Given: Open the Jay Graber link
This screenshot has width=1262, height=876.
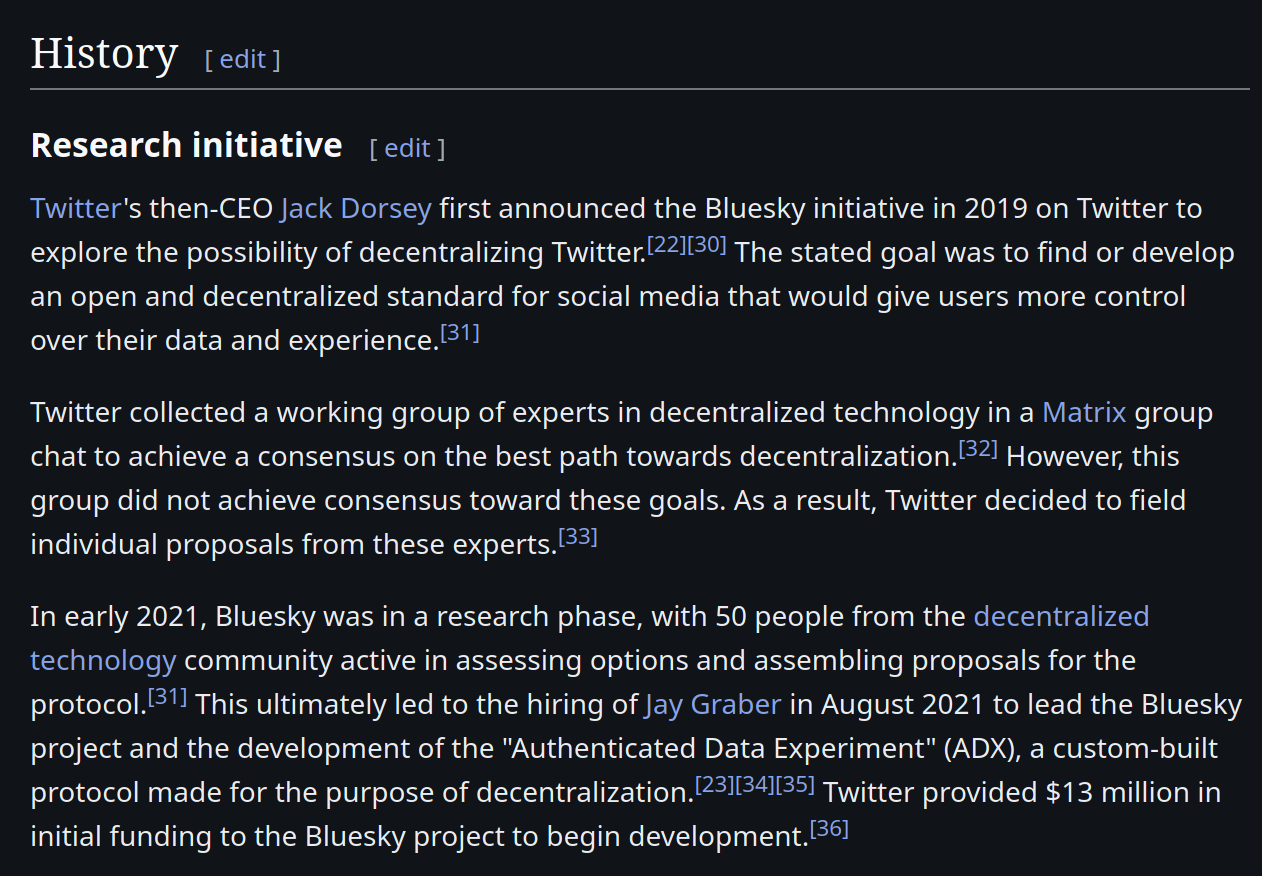Looking at the screenshot, I should [x=713, y=705].
